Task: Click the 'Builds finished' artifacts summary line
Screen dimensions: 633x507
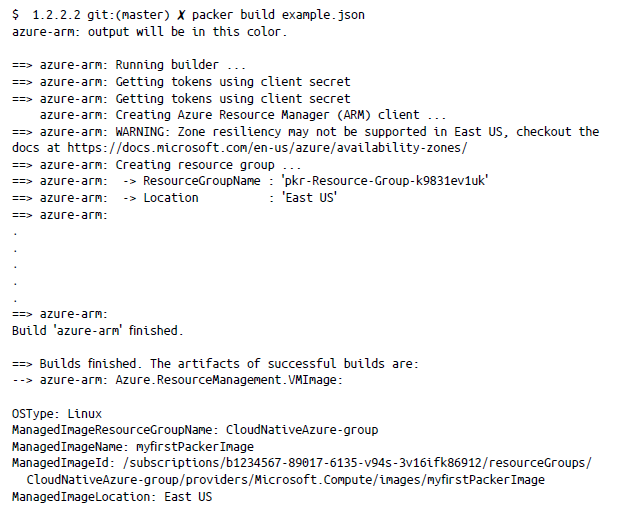Action: tap(215, 363)
